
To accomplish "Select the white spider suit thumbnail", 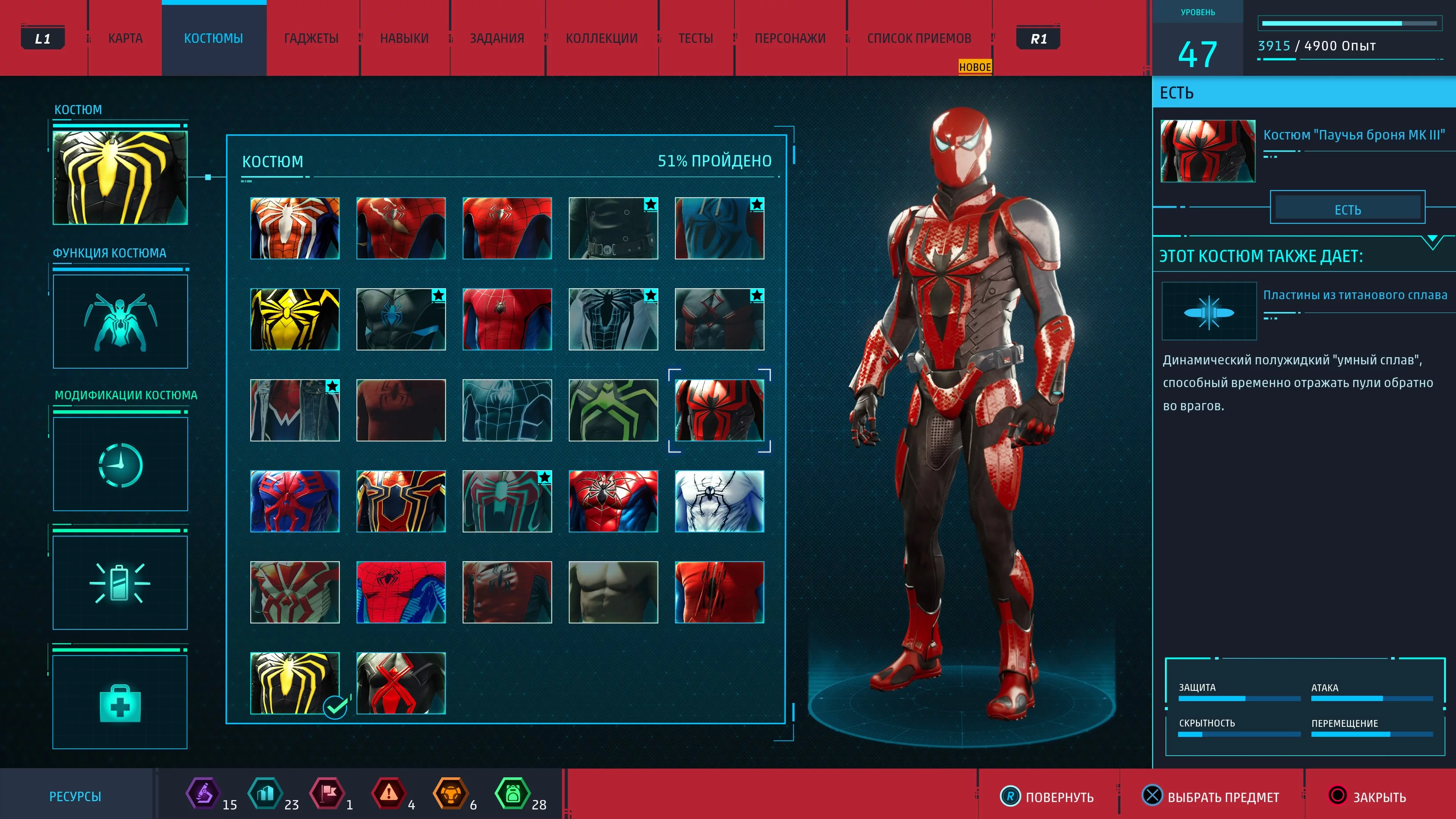I will pos(720,501).
